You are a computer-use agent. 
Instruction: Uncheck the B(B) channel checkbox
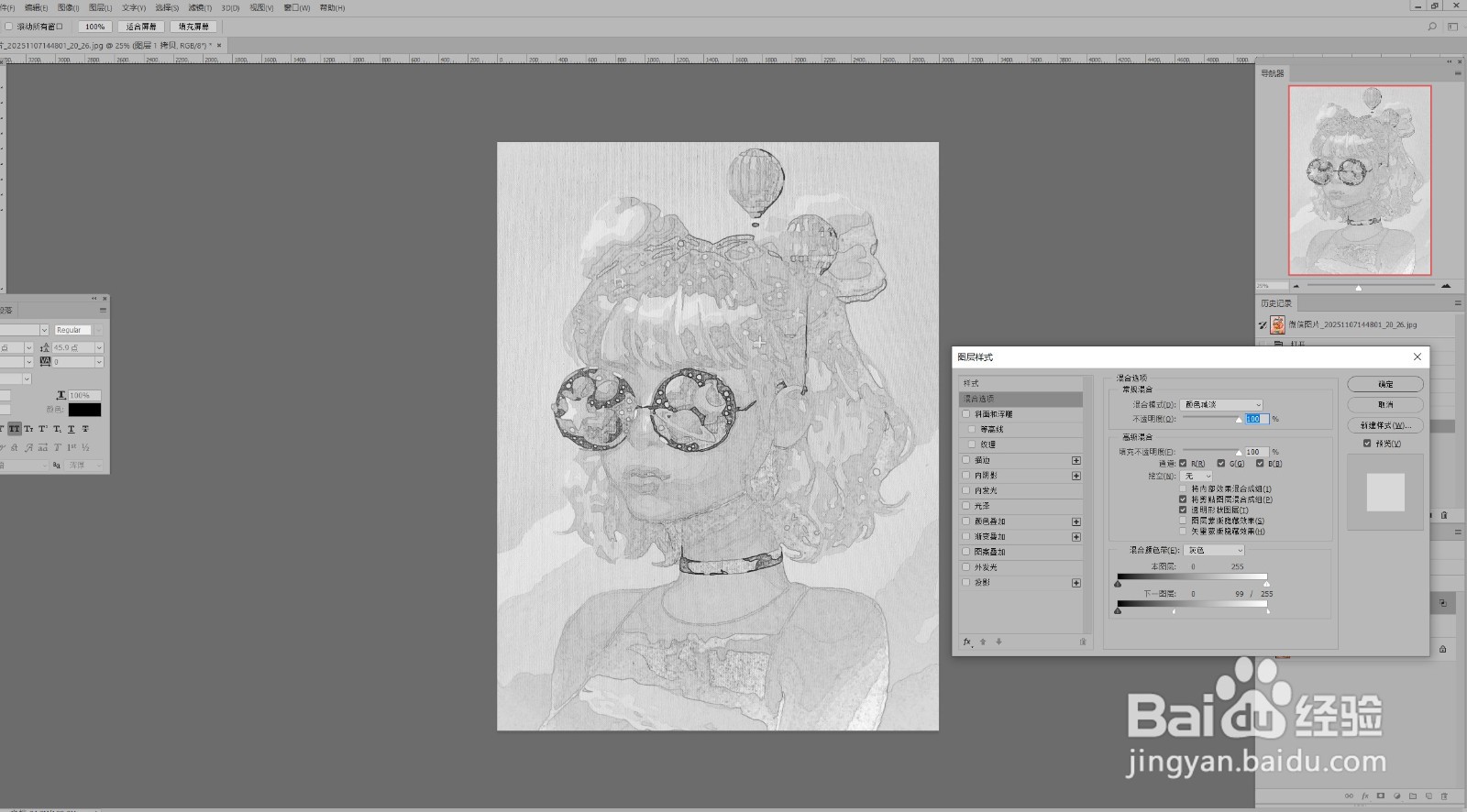(x=1260, y=464)
